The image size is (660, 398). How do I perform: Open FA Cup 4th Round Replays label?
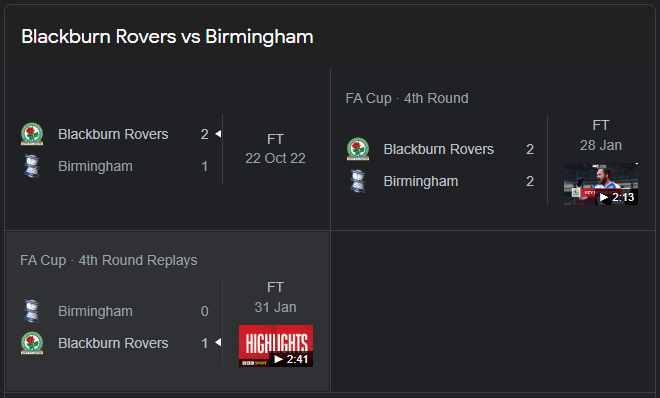point(109,260)
